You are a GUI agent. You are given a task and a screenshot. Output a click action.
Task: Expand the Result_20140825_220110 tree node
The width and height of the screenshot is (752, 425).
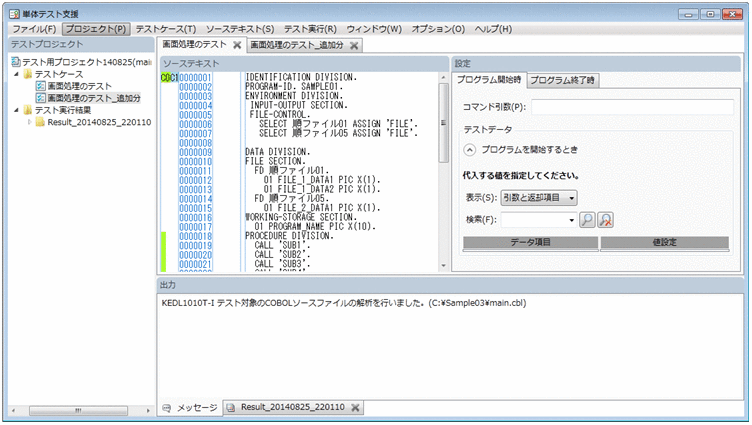tap(30, 122)
